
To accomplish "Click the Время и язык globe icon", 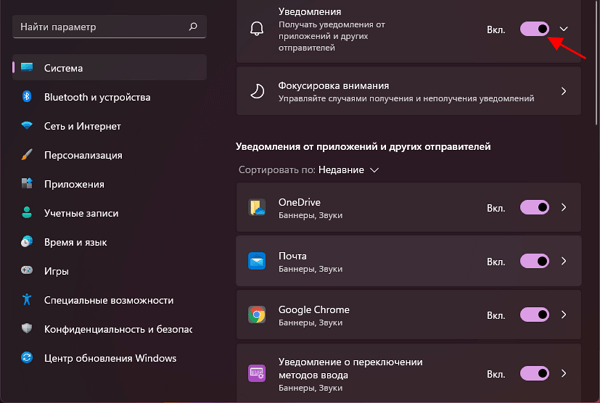I will 27,241.
